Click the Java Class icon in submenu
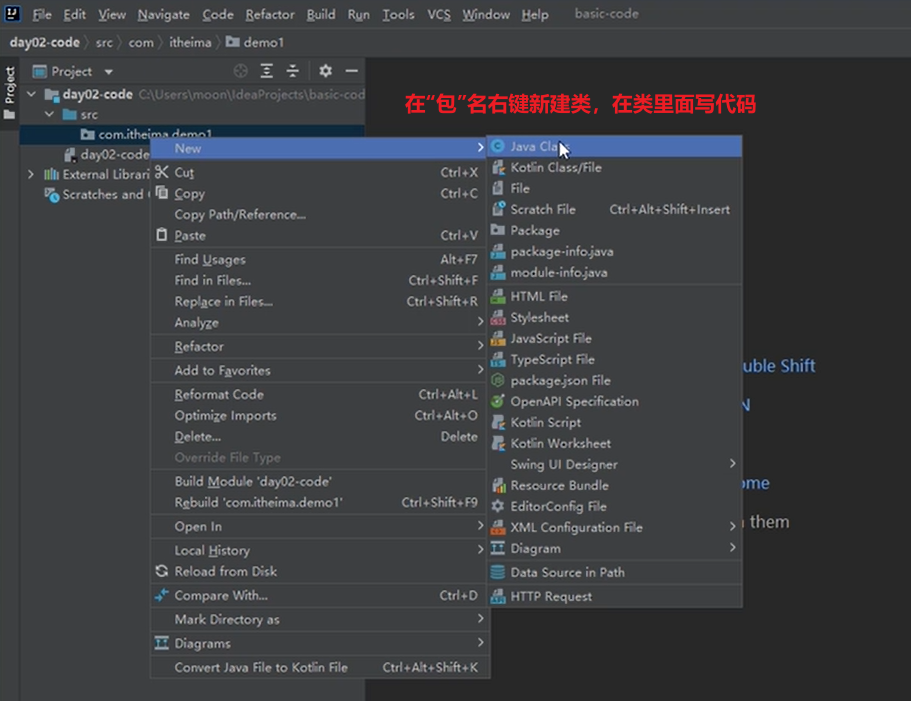This screenshot has height=701, width=911. tap(498, 146)
